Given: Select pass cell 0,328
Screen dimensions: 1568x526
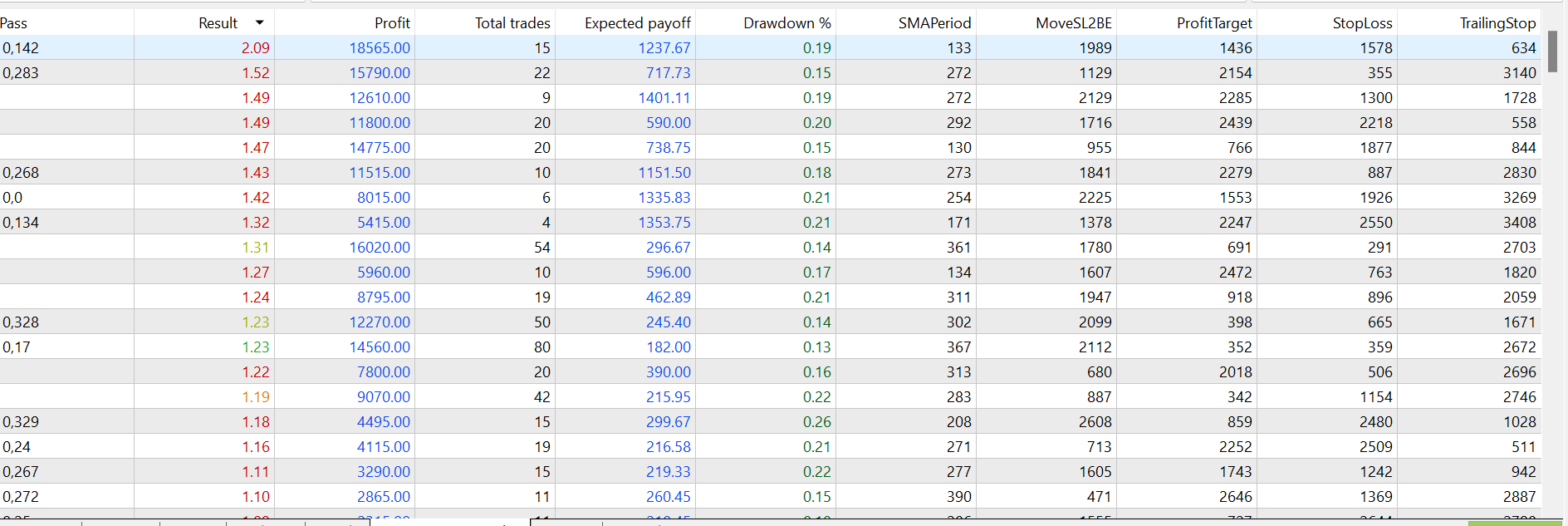Looking at the screenshot, I should pyautogui.click(x=21, y=322).
